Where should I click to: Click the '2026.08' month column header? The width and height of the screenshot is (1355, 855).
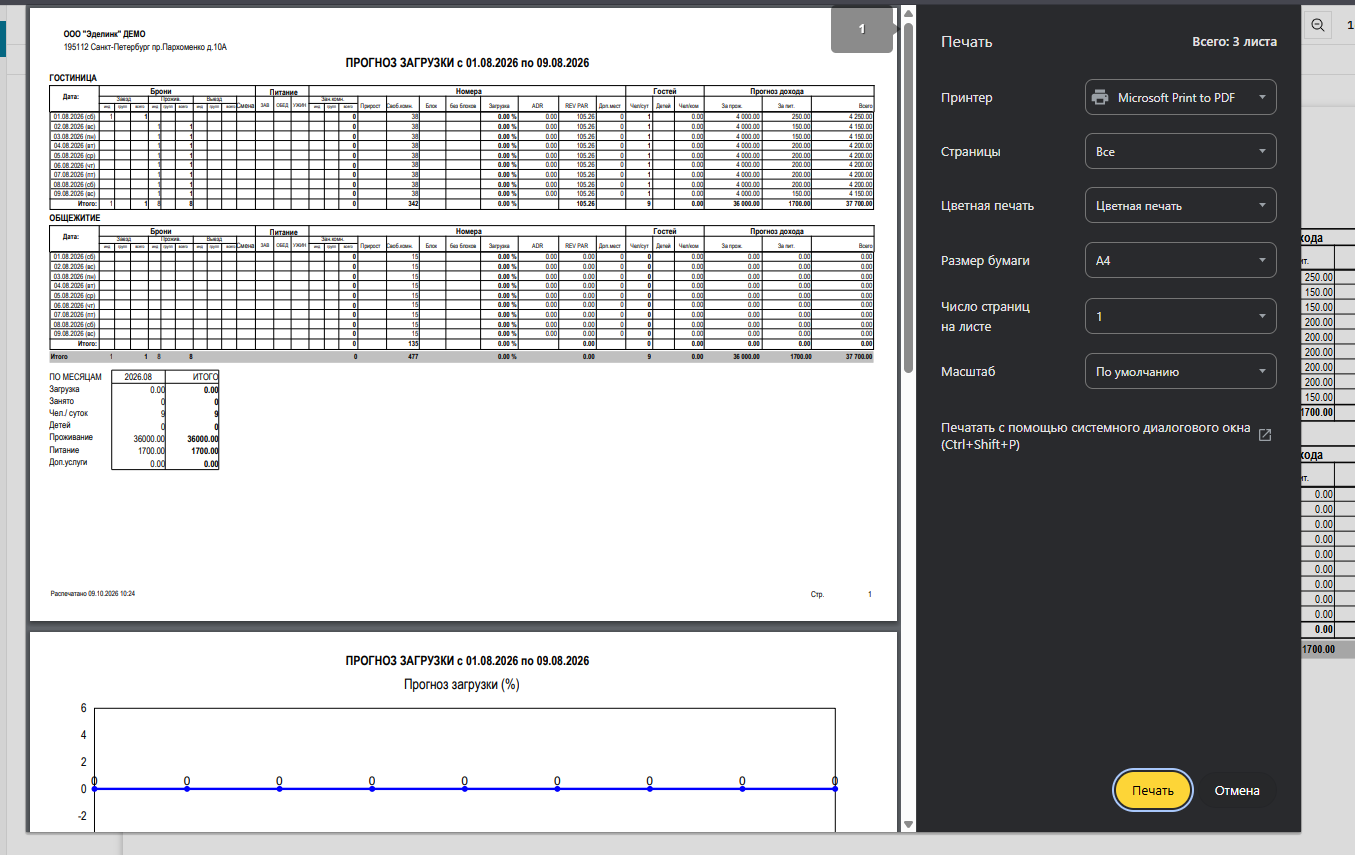coord(138,377)
